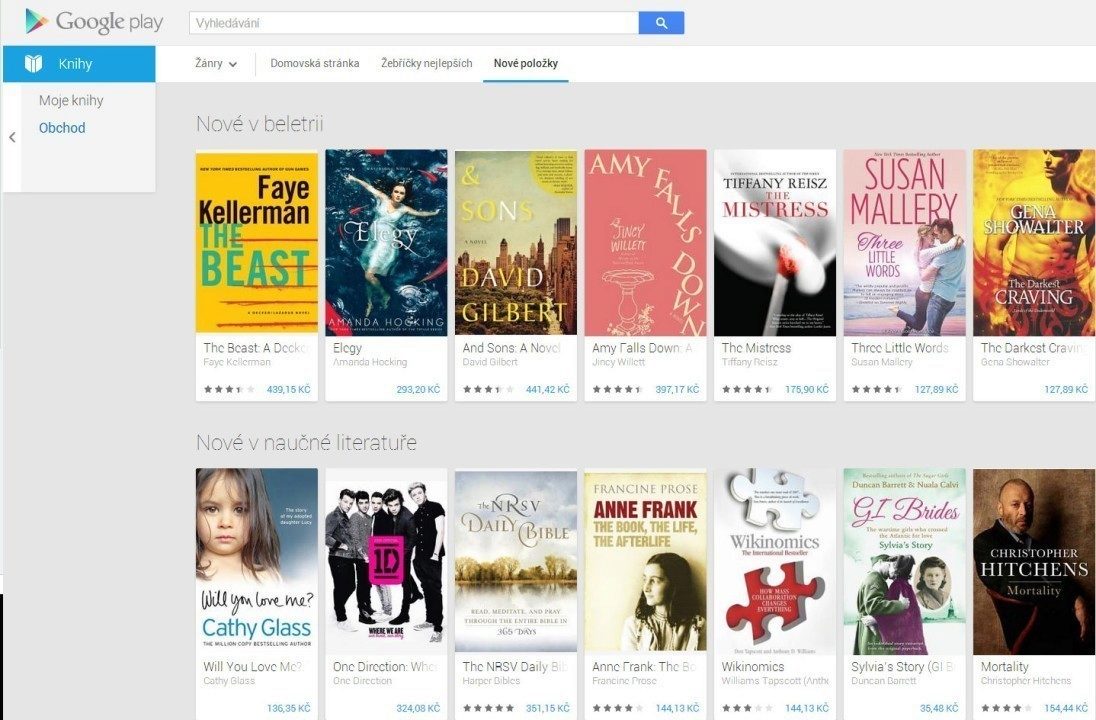Click author name Susan Mallery
The image size is (1096, 720).
point(881,362)
